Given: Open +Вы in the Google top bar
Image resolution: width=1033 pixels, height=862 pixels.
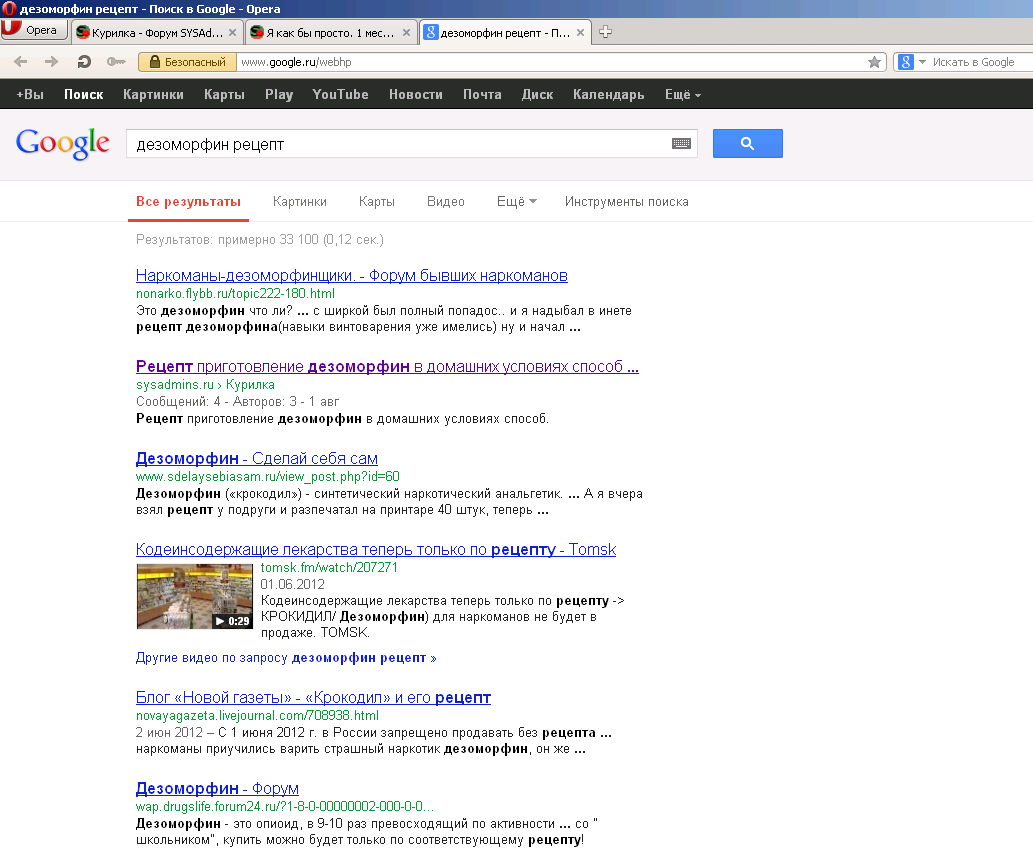Looking at the screenshot, I should (x=30, y=94).
